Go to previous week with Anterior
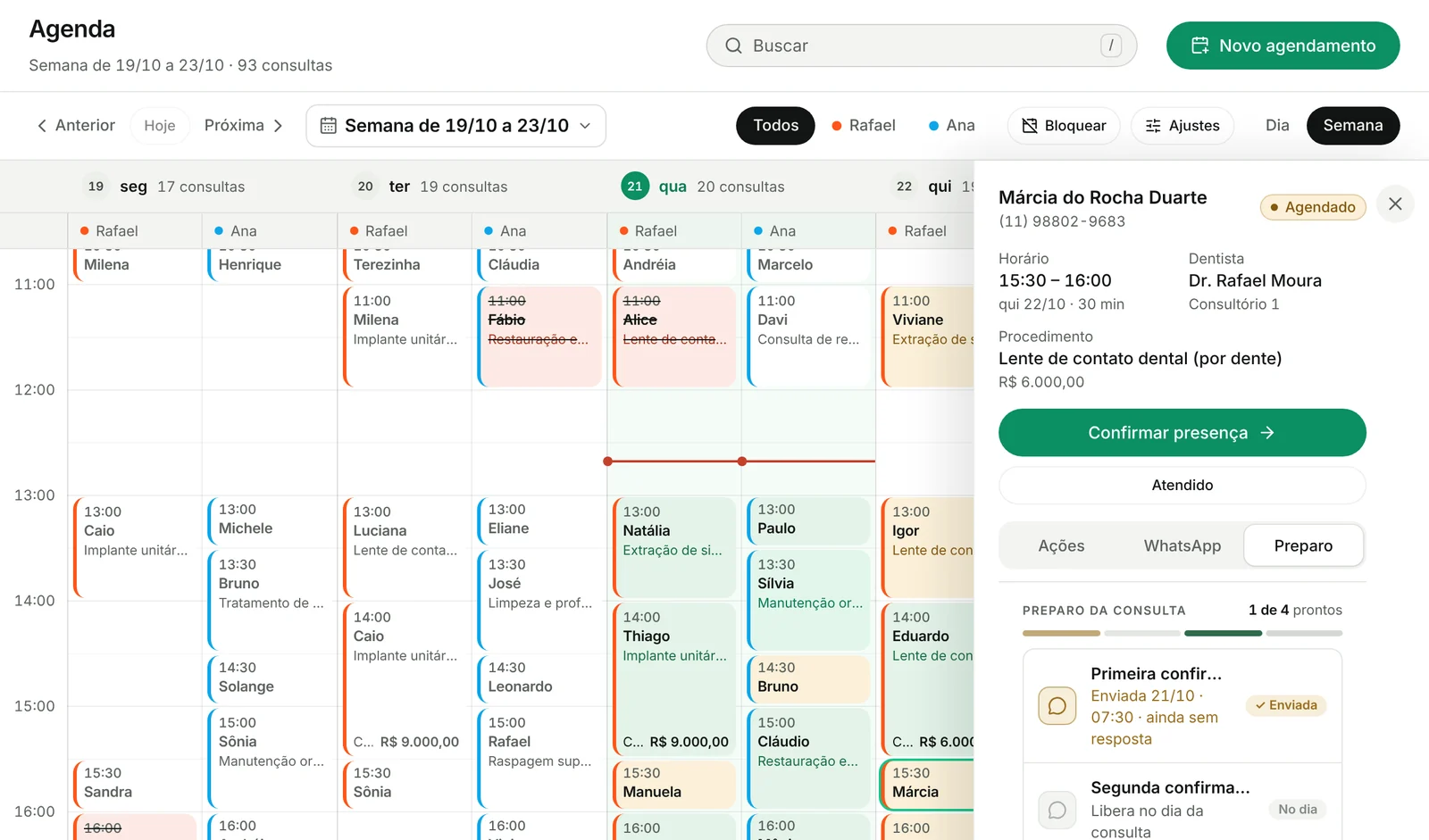1429x840 pixels. pyautogui.click(x=76, y=126)
